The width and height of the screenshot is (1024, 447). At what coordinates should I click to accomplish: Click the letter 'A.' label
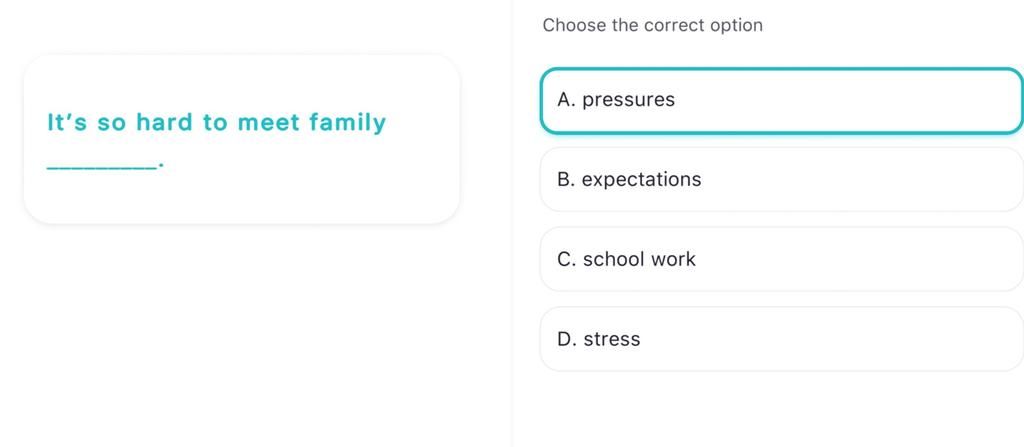(566, 100)
